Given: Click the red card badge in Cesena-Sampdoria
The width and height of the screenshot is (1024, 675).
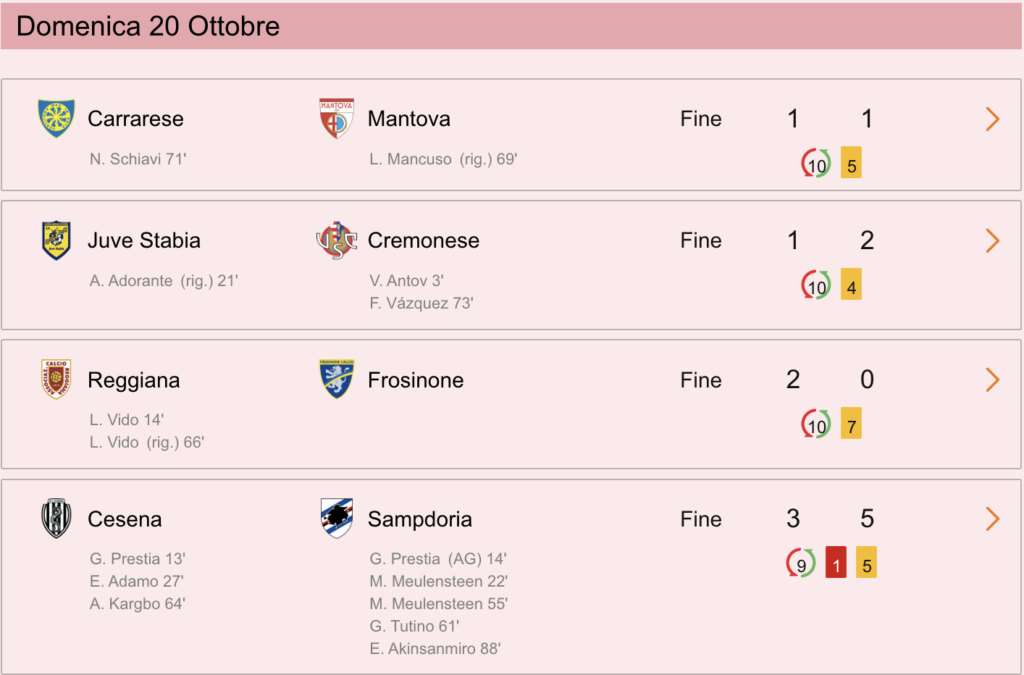Looking at the screenshot, I should tap(835, 563).
